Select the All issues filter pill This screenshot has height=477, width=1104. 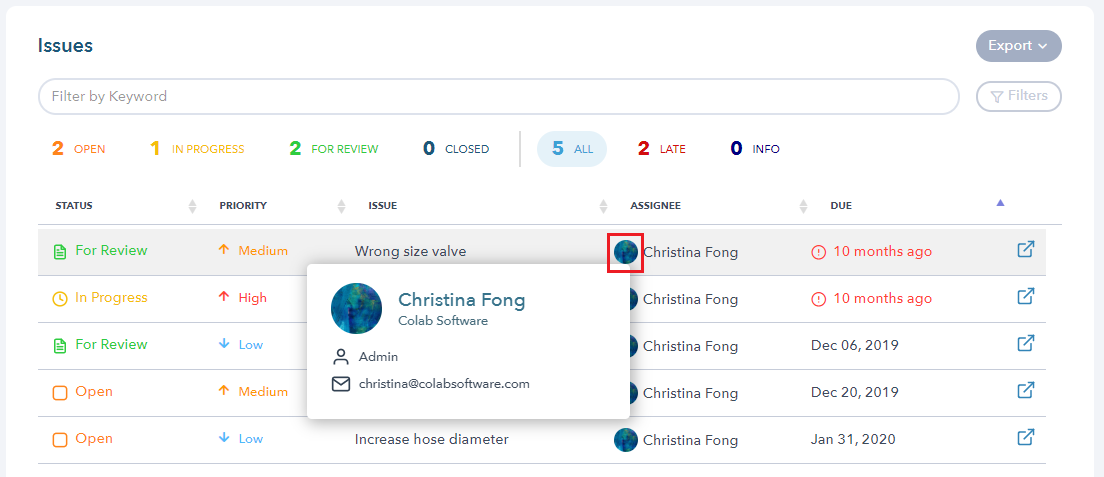(572, 149)
